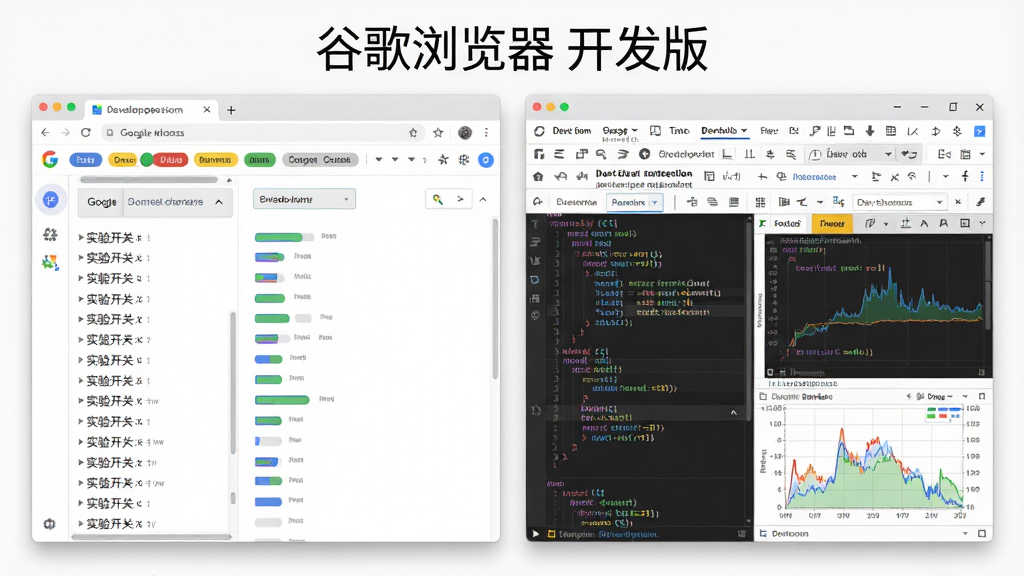
Task: Open the combo box right of the 实验开关 list
Action: (304, 199)
